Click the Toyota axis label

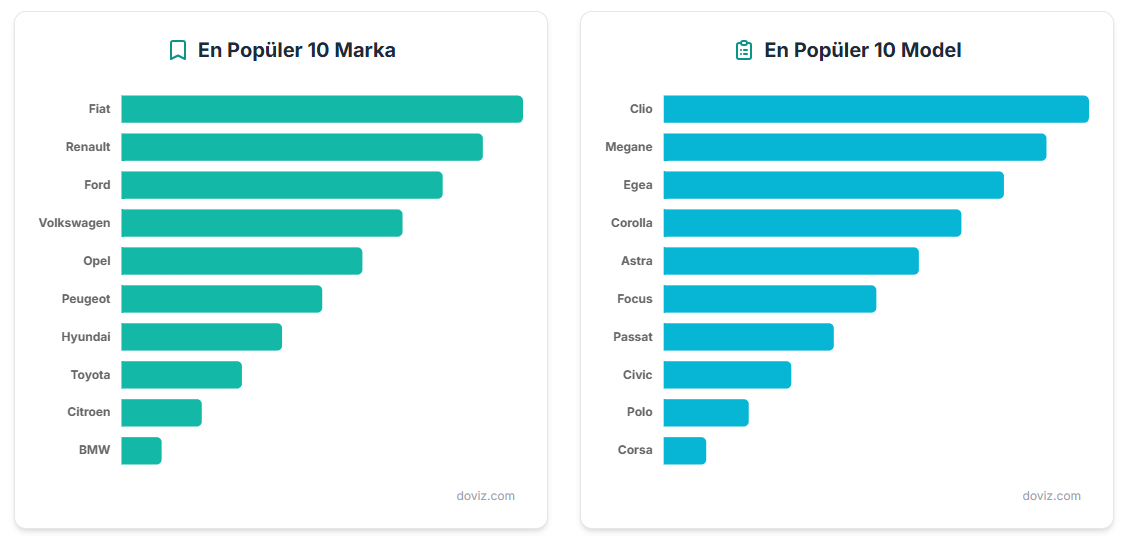pos(90,375)
